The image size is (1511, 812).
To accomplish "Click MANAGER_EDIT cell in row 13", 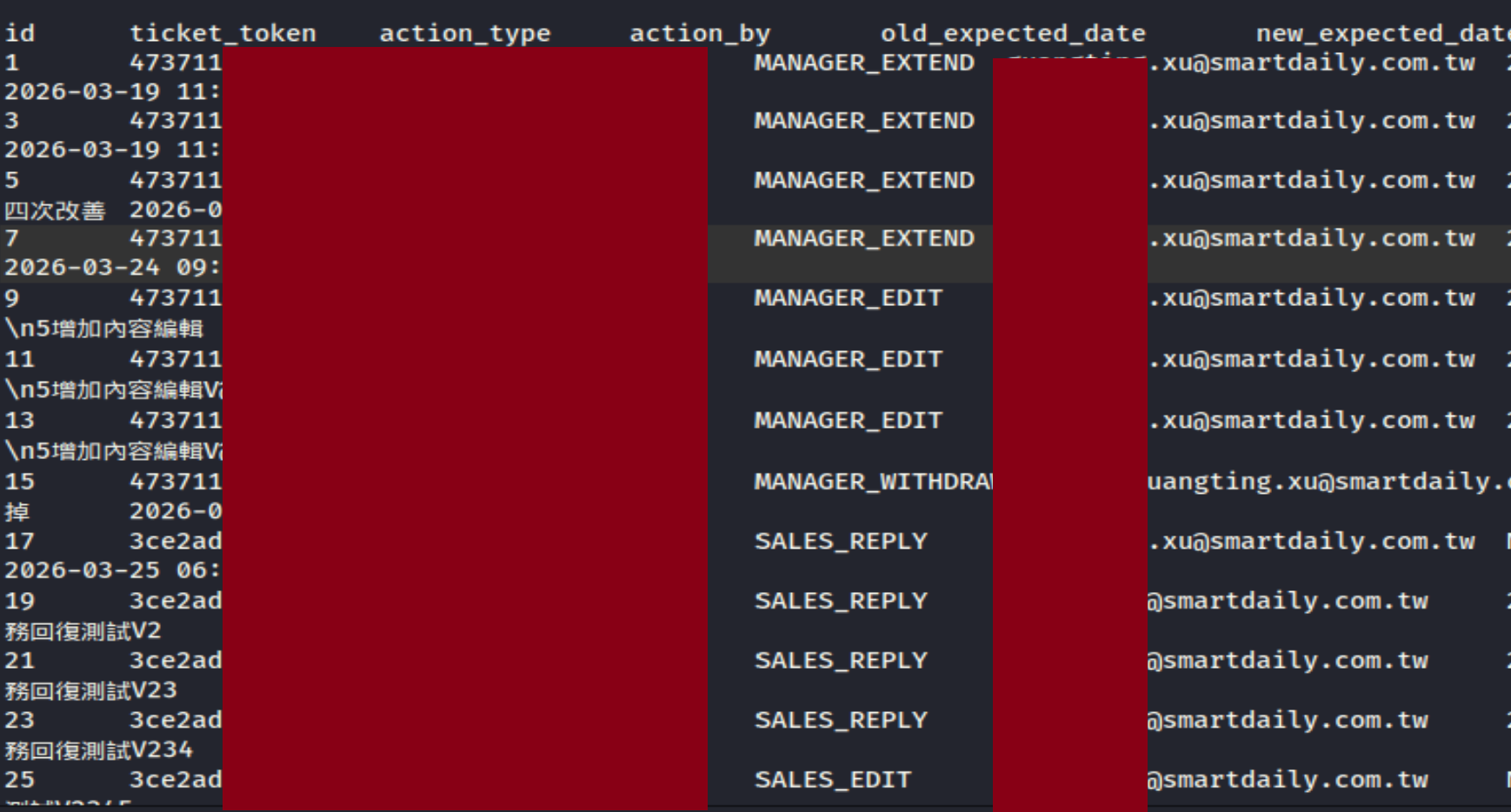I will pyautogui.click(x=849, y=421).
